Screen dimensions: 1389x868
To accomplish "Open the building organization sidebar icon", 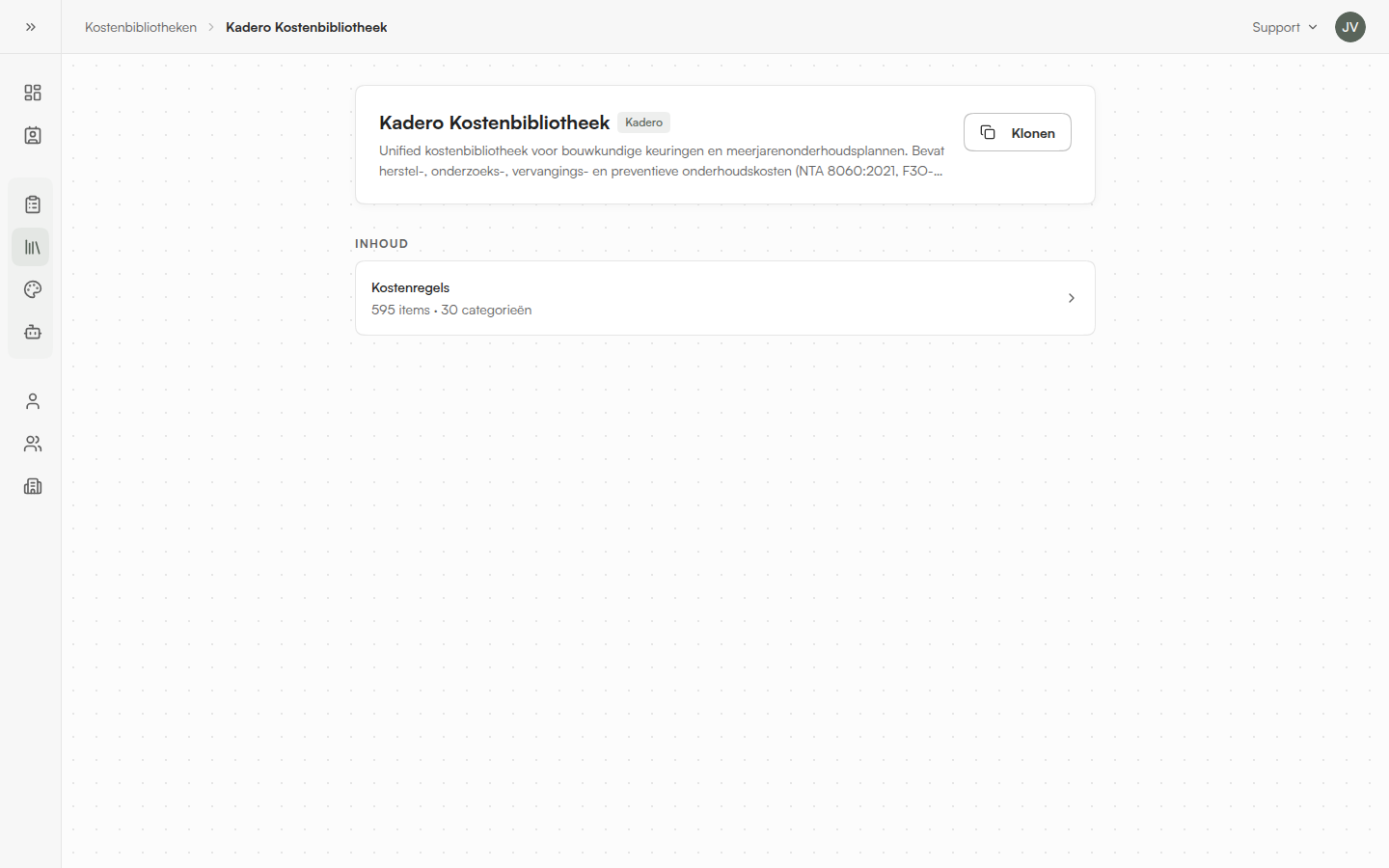I will click(33, 486).
